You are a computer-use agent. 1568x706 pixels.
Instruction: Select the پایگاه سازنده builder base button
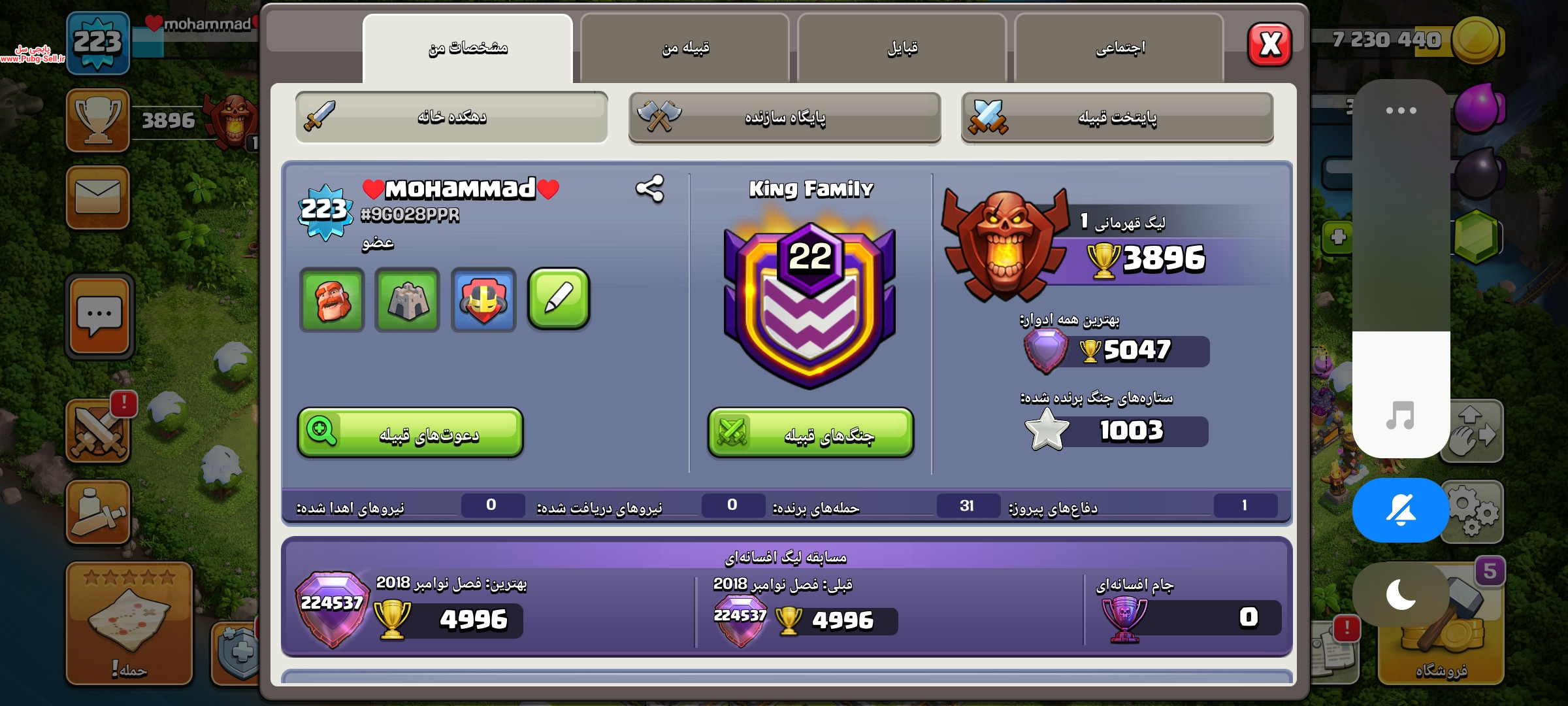(785, 118)
